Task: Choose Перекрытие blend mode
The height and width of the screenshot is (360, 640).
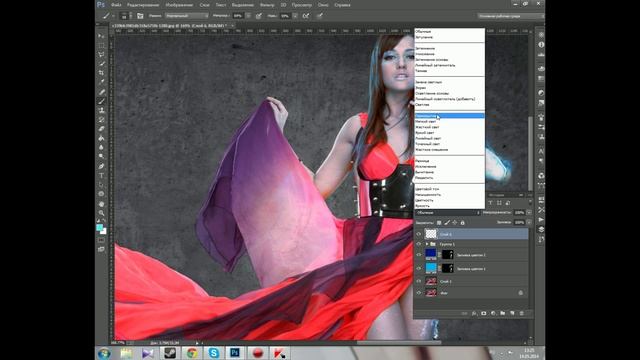Action: (x=449, y=116)
